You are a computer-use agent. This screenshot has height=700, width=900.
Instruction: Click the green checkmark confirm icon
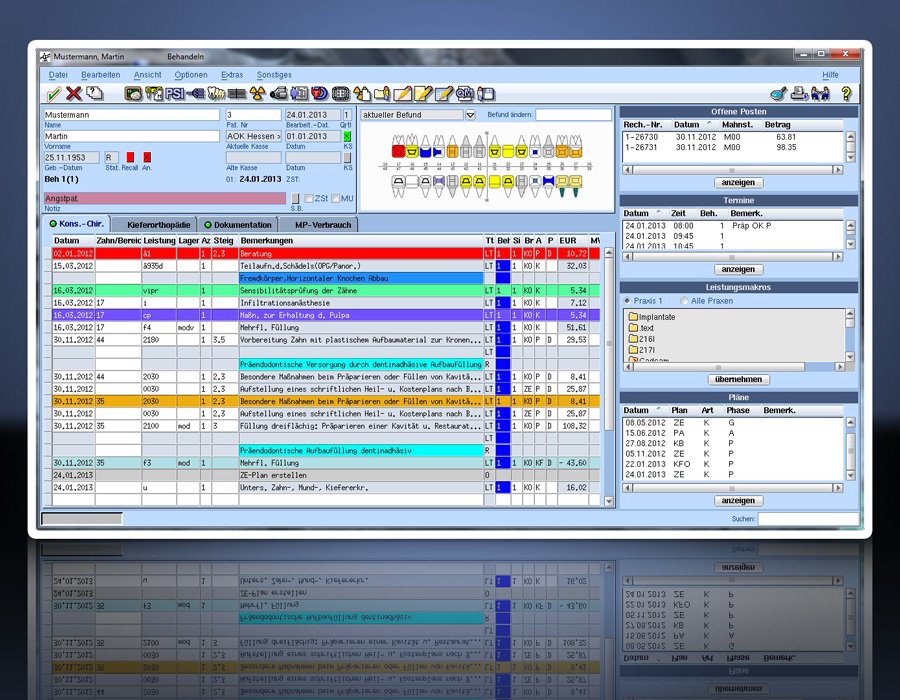(54, 94)
